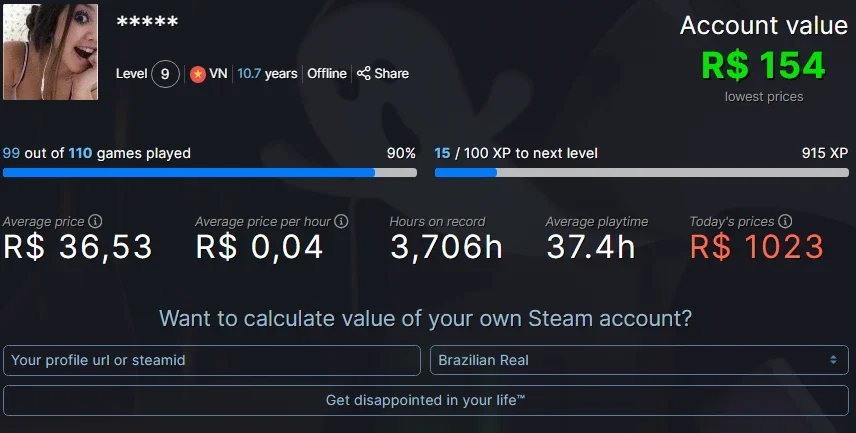Click the masked profile username
This screenshot has height=433, width=856.
[x=147, y=22]
